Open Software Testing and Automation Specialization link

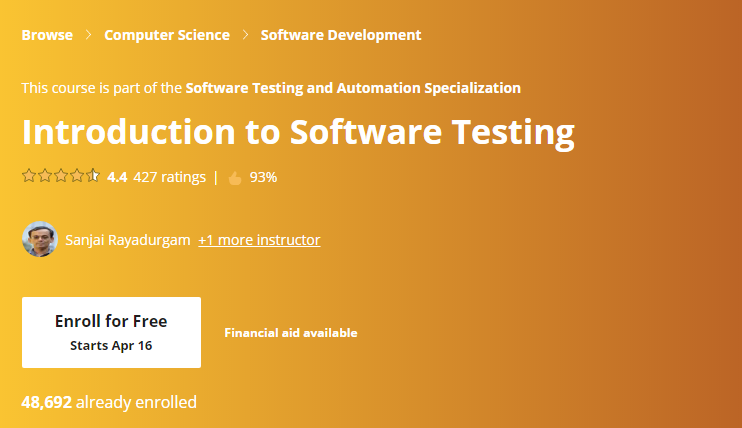(353, 88)
